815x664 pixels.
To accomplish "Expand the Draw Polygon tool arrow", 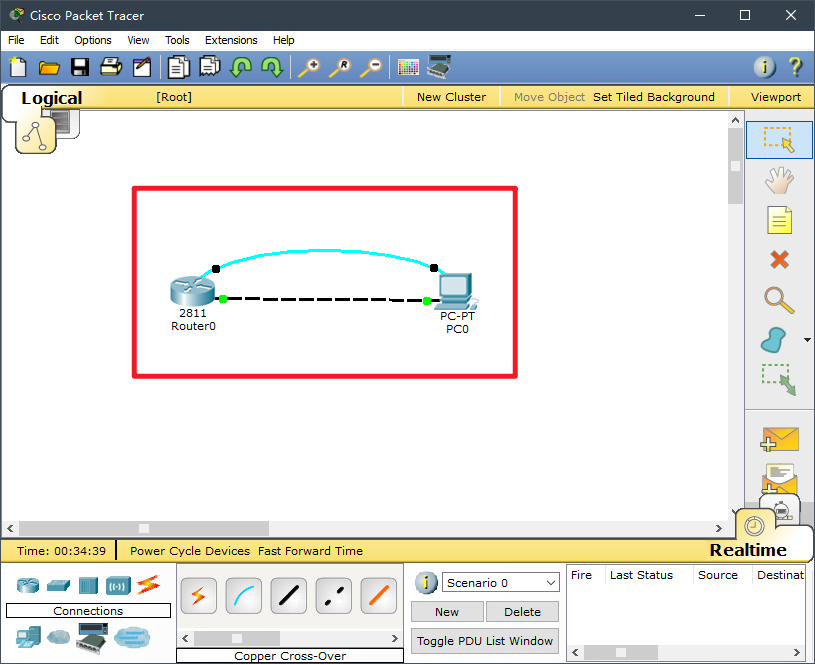I will pos(807,340).
